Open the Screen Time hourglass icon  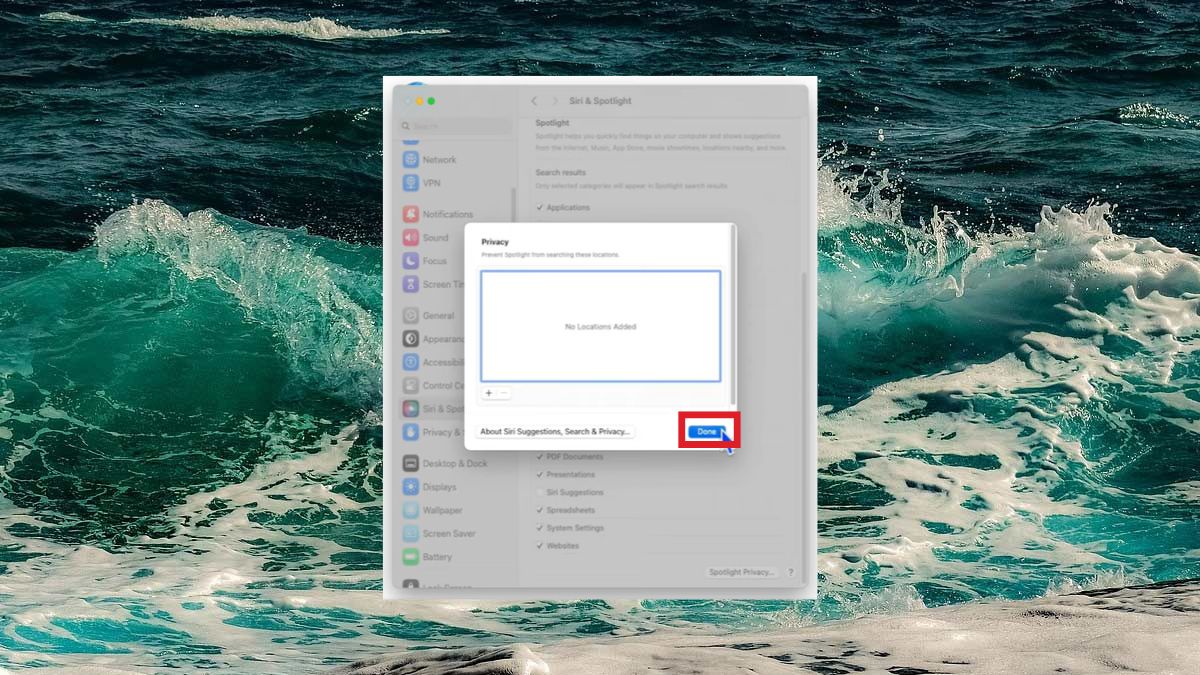pyautogui.click(x=411, y=284)
